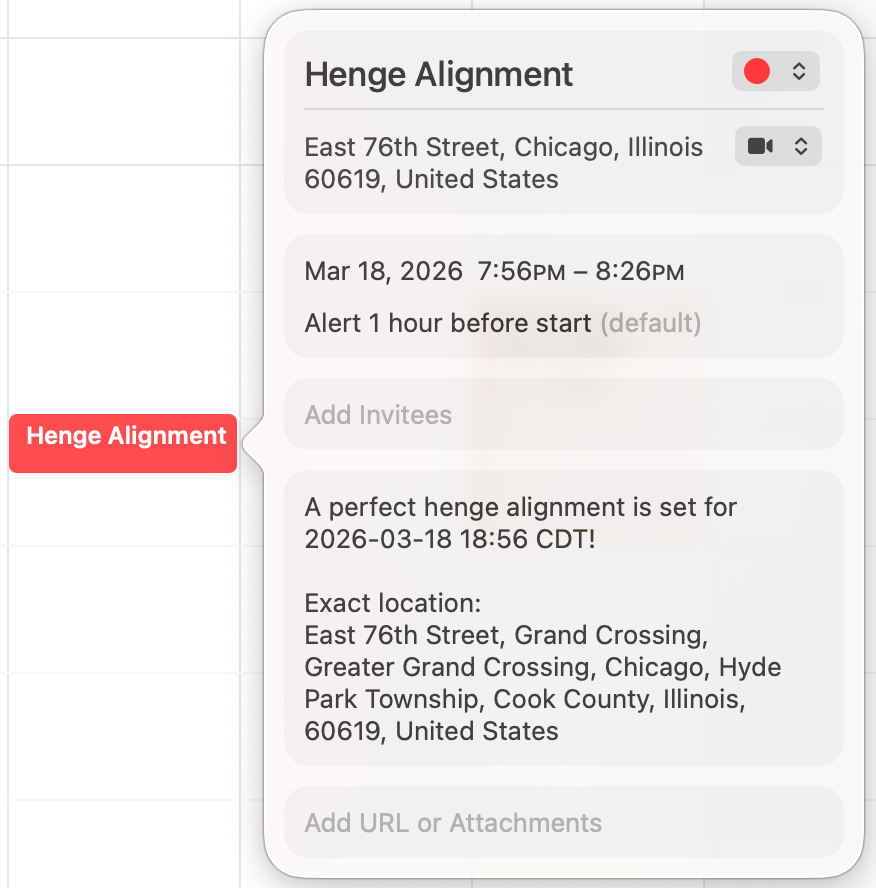Screen dimensions: 876x888
Task: Click the event title Henge Alignment in popover
Action: tap(438, 73)
